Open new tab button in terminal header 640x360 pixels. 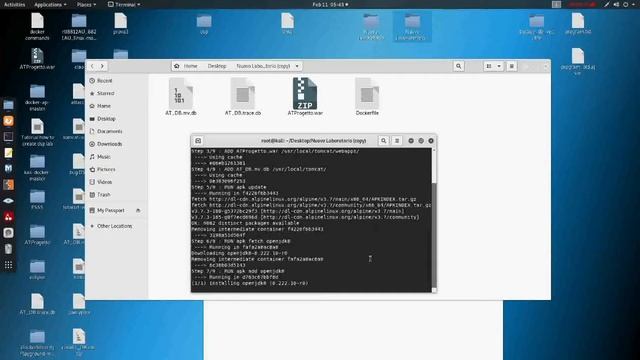198,141
